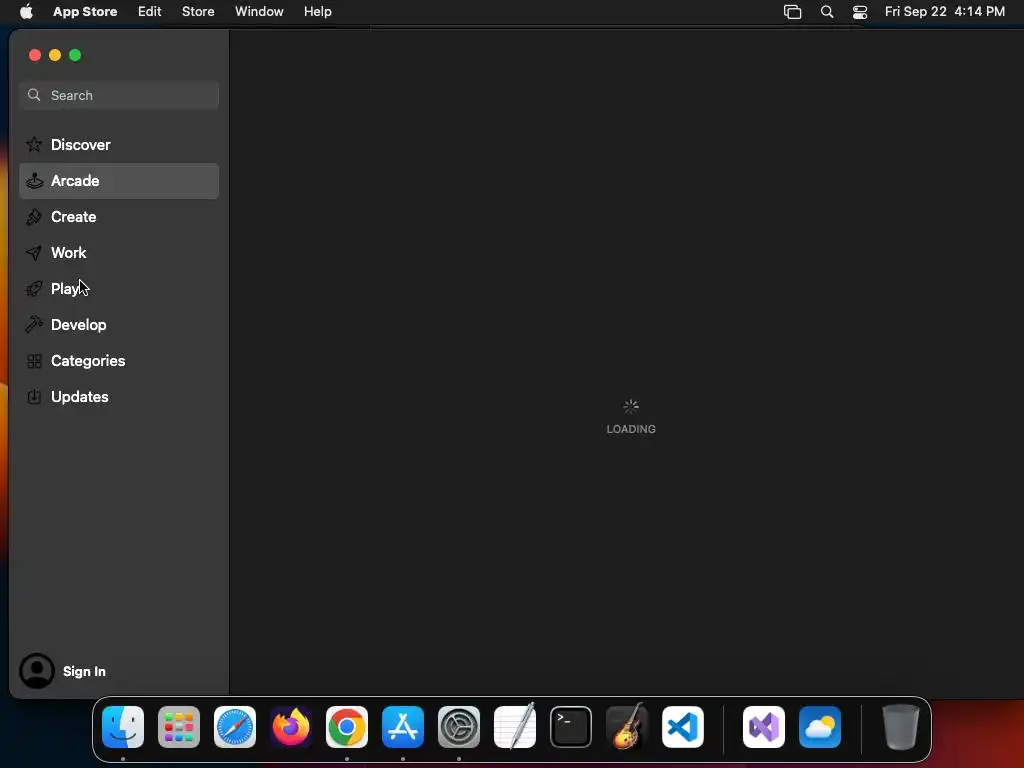Open the Help menu
1024x768 pixels.
pos(317,12)
